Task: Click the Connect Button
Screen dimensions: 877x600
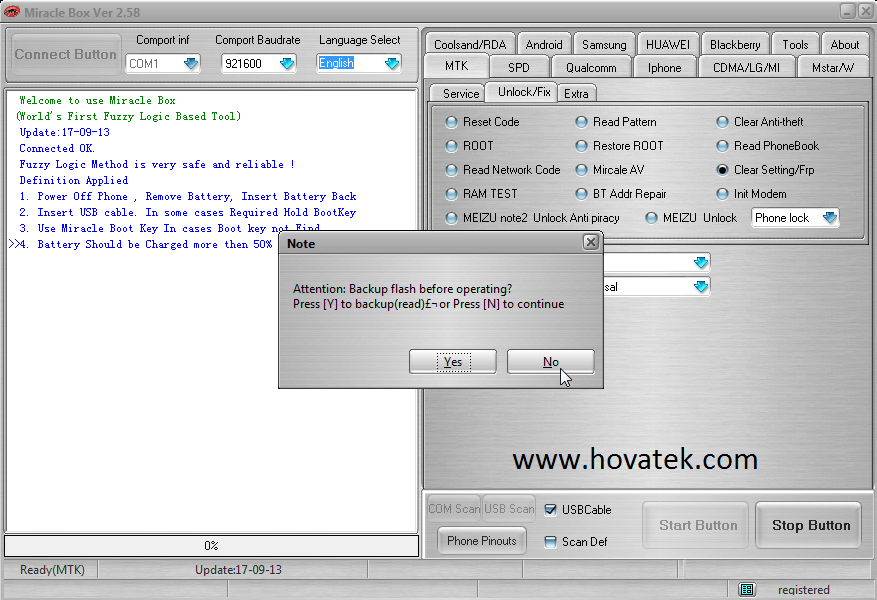Action: (x=65, y=54)
